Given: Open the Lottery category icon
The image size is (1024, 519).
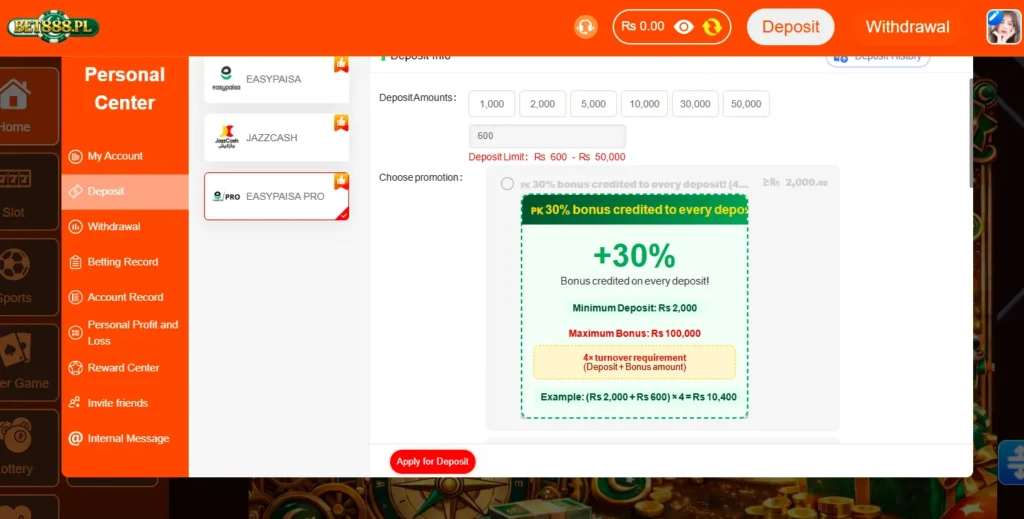Looking at the screenshot, I should 16,448.
